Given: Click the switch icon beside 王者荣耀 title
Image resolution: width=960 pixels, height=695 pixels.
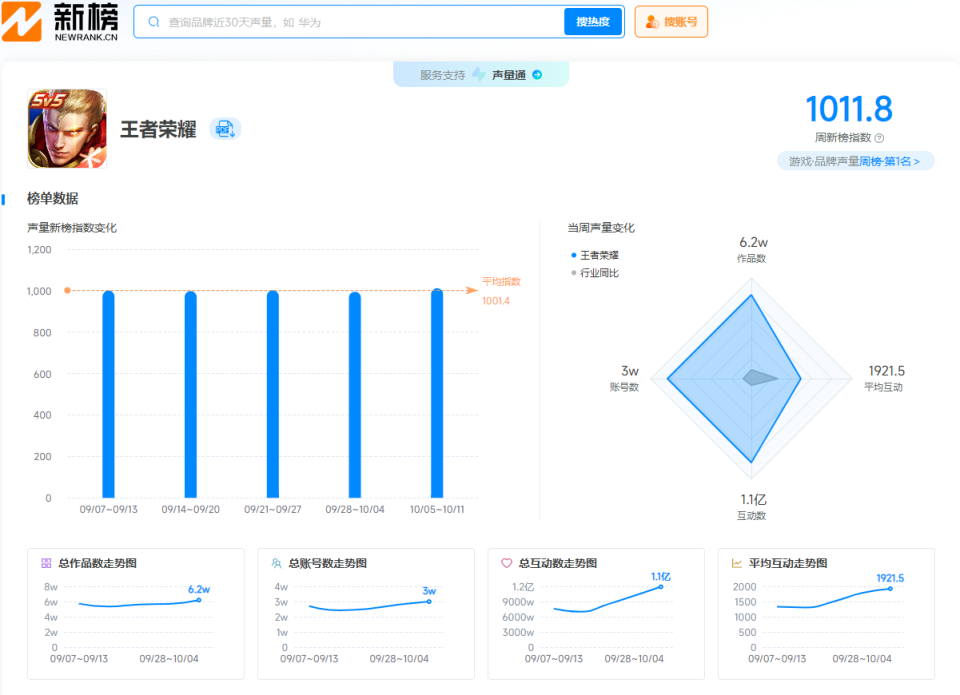Looking at the screenshot, I should (x=225, y=129).
